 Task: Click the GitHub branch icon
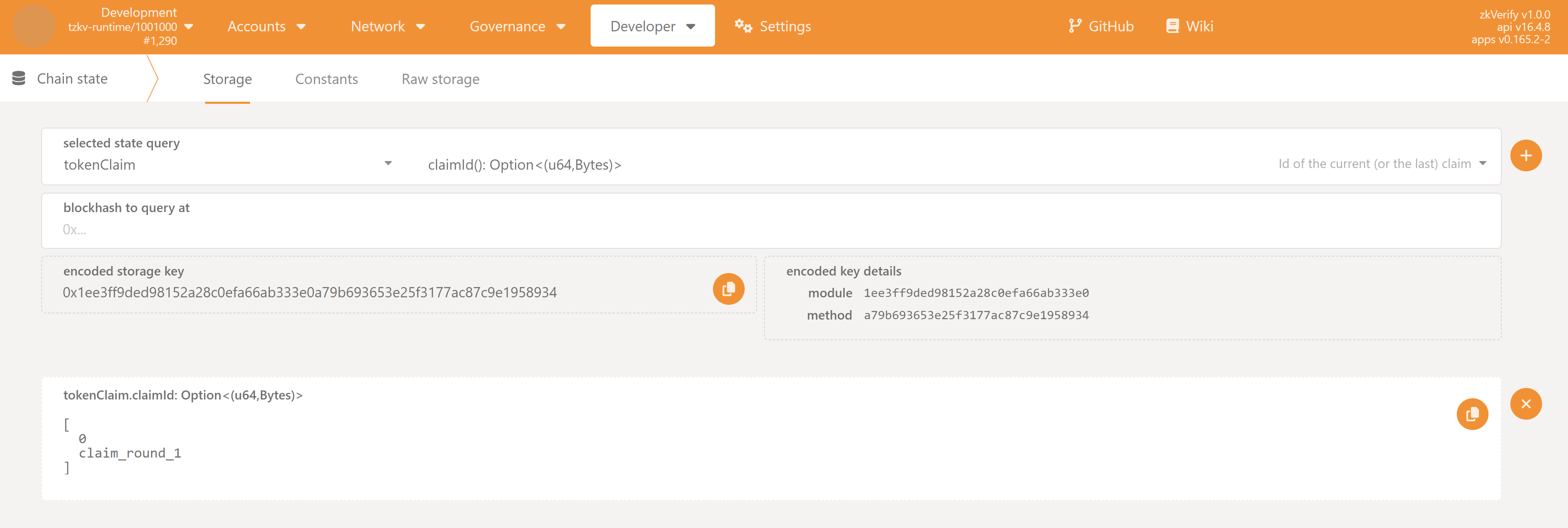[x=1074, y=26]
